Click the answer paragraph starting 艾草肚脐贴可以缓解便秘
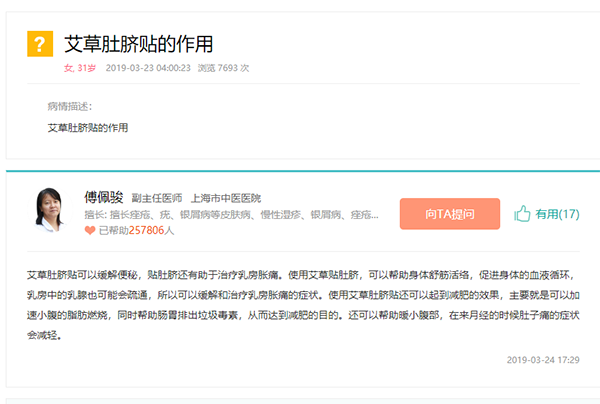The image size is (600, 404). pyautogui.click(x=303, y=305)
